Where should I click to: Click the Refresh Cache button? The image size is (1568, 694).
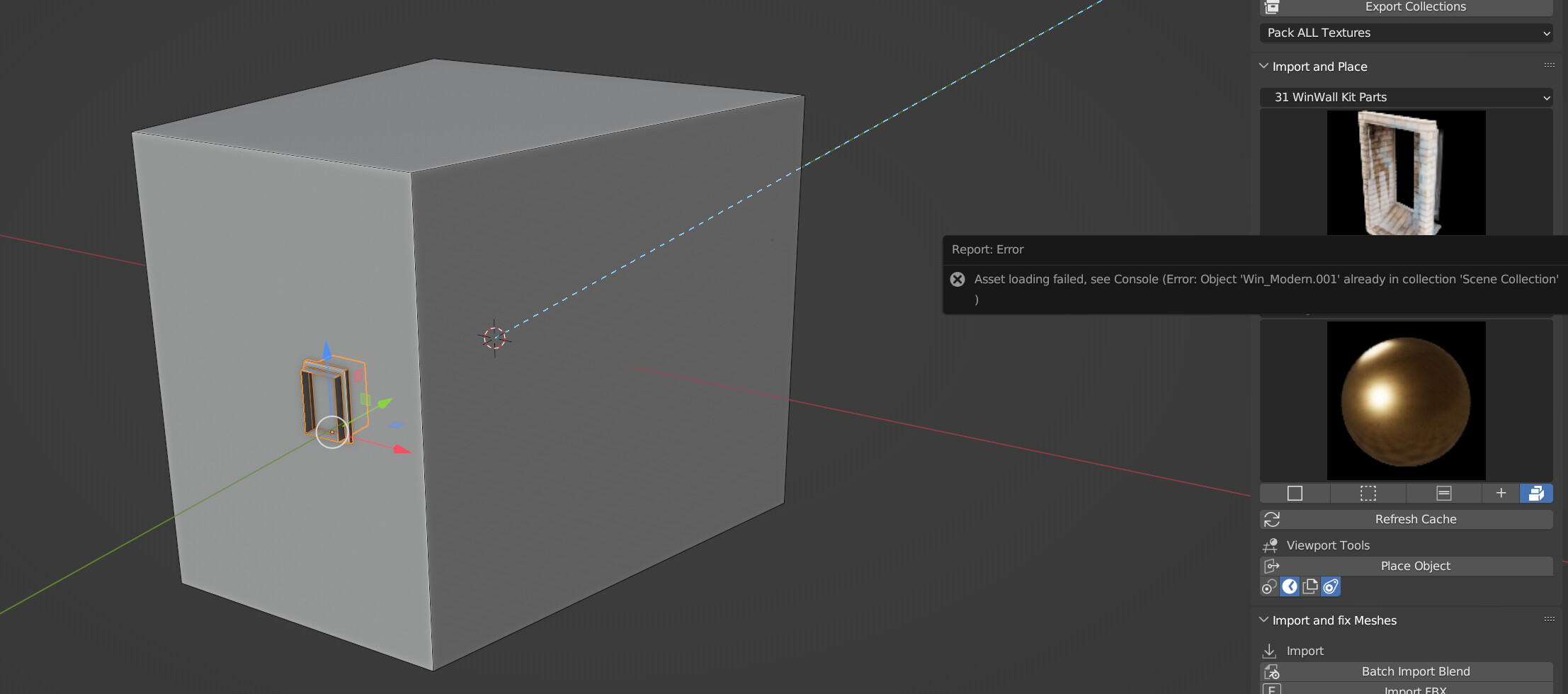[1406, 519]
